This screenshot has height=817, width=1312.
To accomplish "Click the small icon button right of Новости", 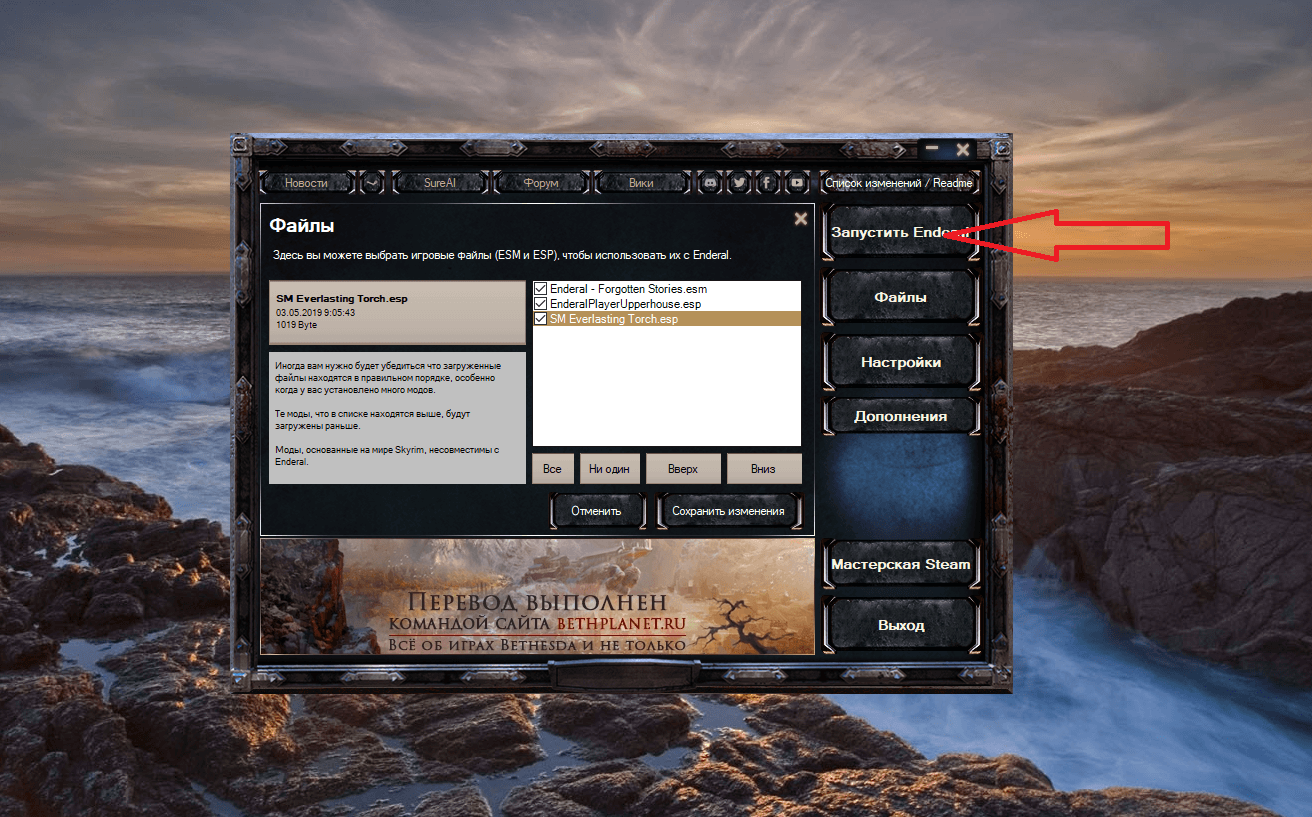I will 372,183.
